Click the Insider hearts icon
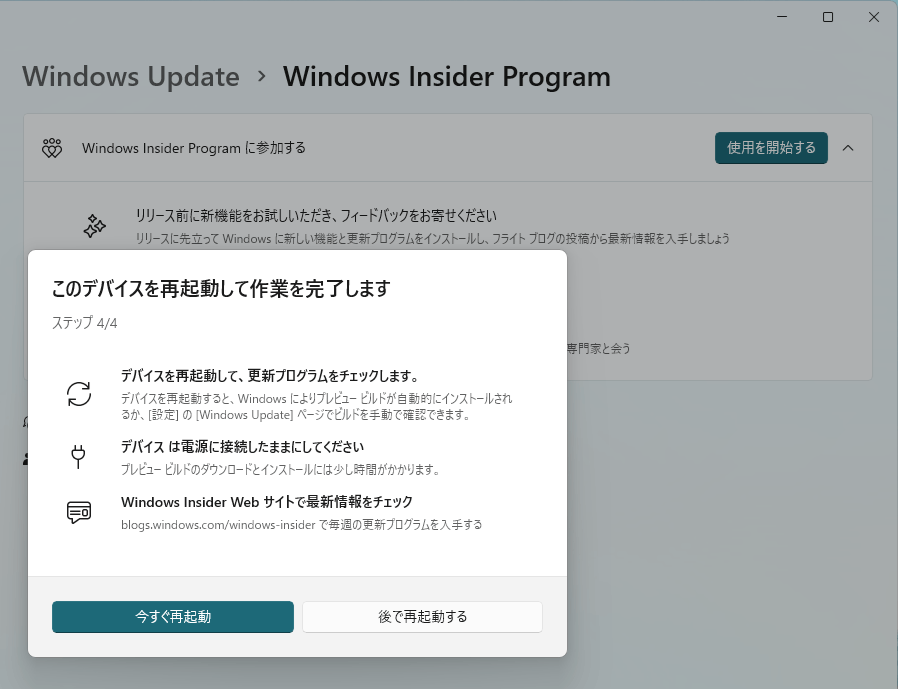Image resolution: width=898 pixels, height=689 pixels. (52, 148)
